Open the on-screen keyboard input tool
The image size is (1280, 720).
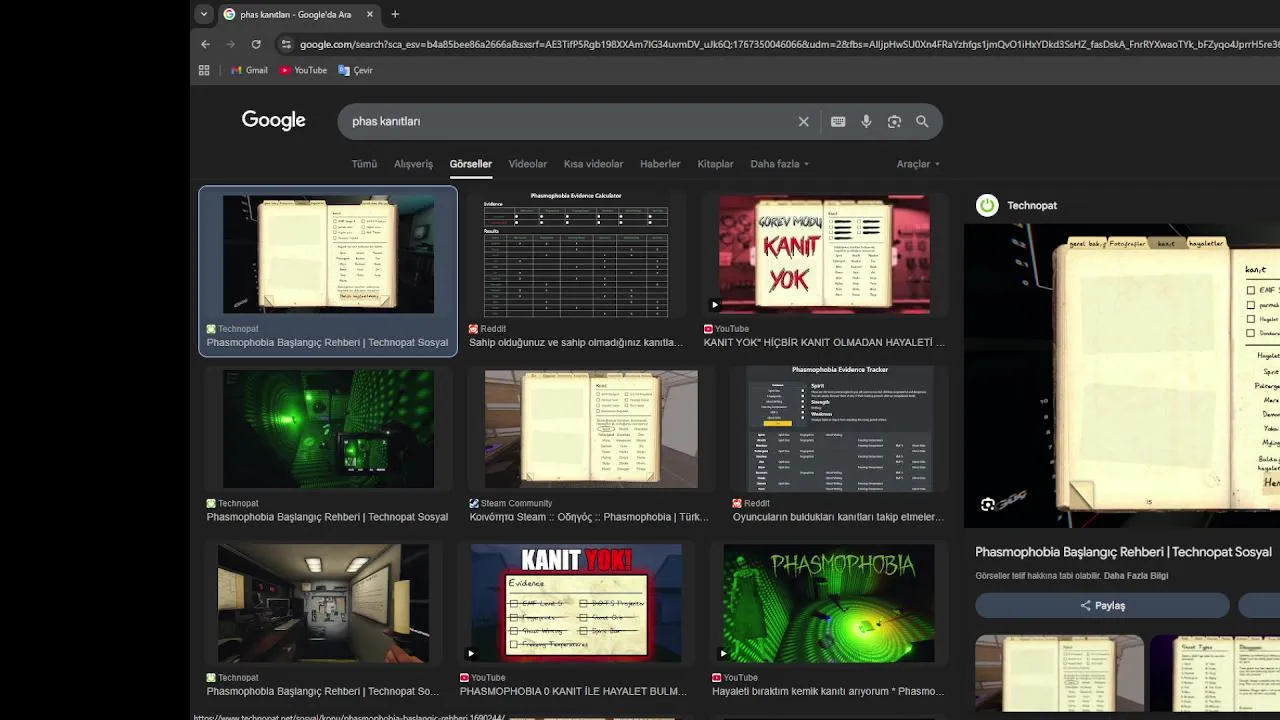point(838,121)
